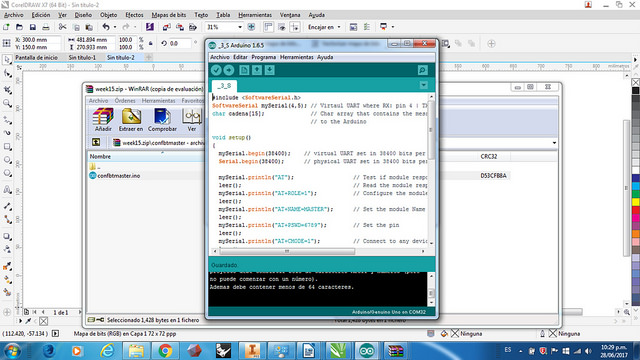Click the WinRAR Añadir icon

103,120
